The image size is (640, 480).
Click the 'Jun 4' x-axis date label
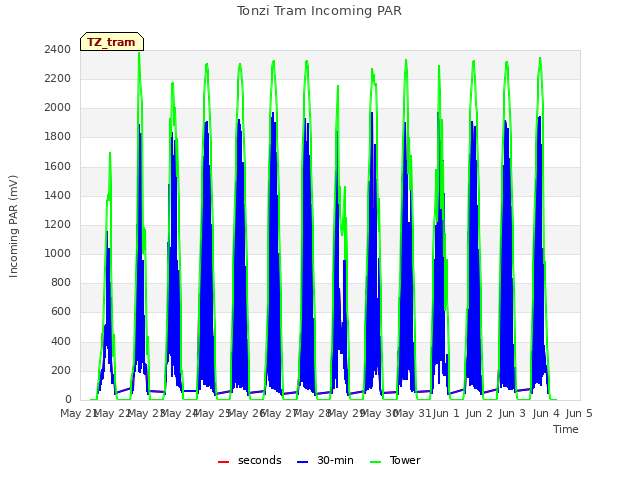(546, 413)
